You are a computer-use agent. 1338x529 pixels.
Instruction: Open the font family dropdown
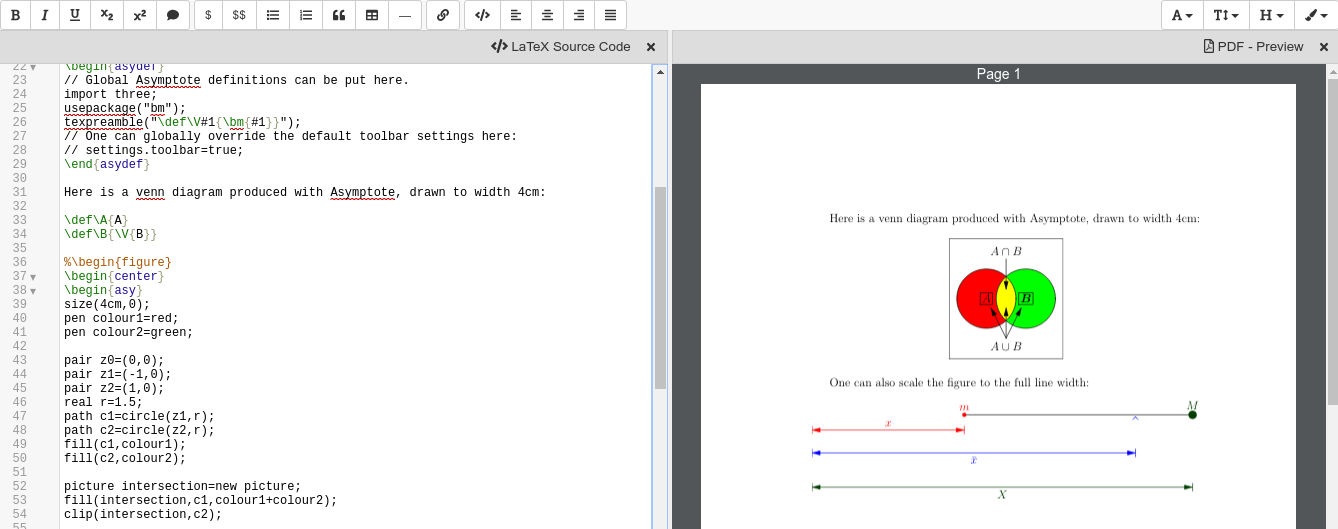coord(1182,15)
